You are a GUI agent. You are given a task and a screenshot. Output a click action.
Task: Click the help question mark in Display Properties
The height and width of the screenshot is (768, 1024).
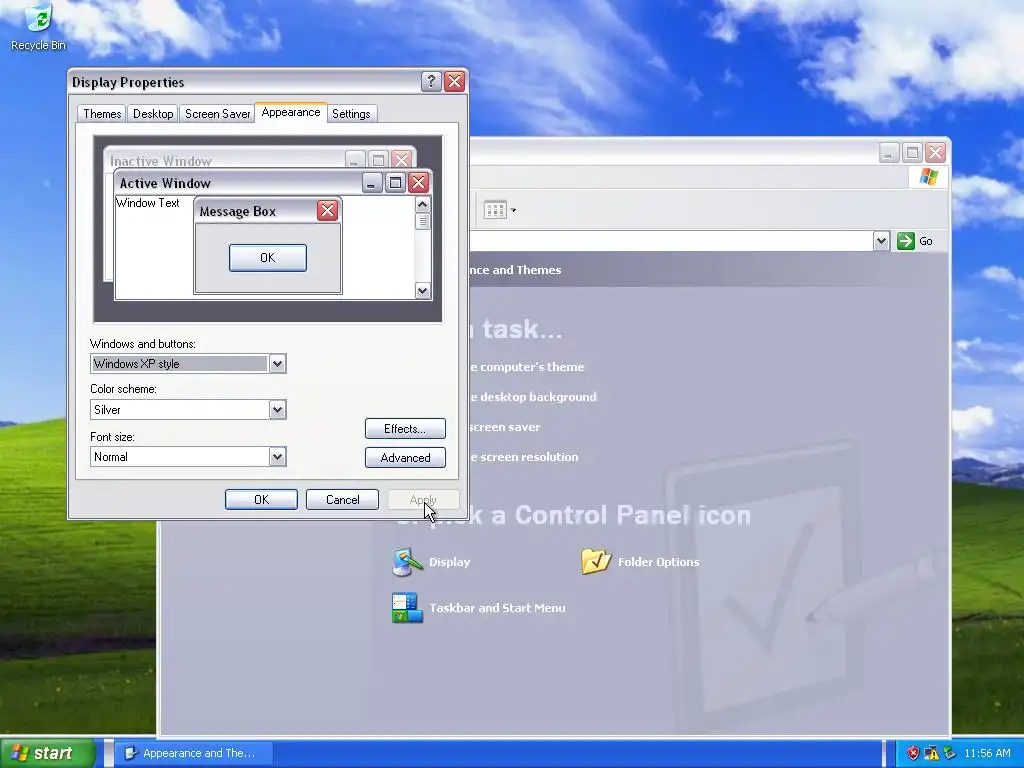pyautogui.click(x=430, y=82)
